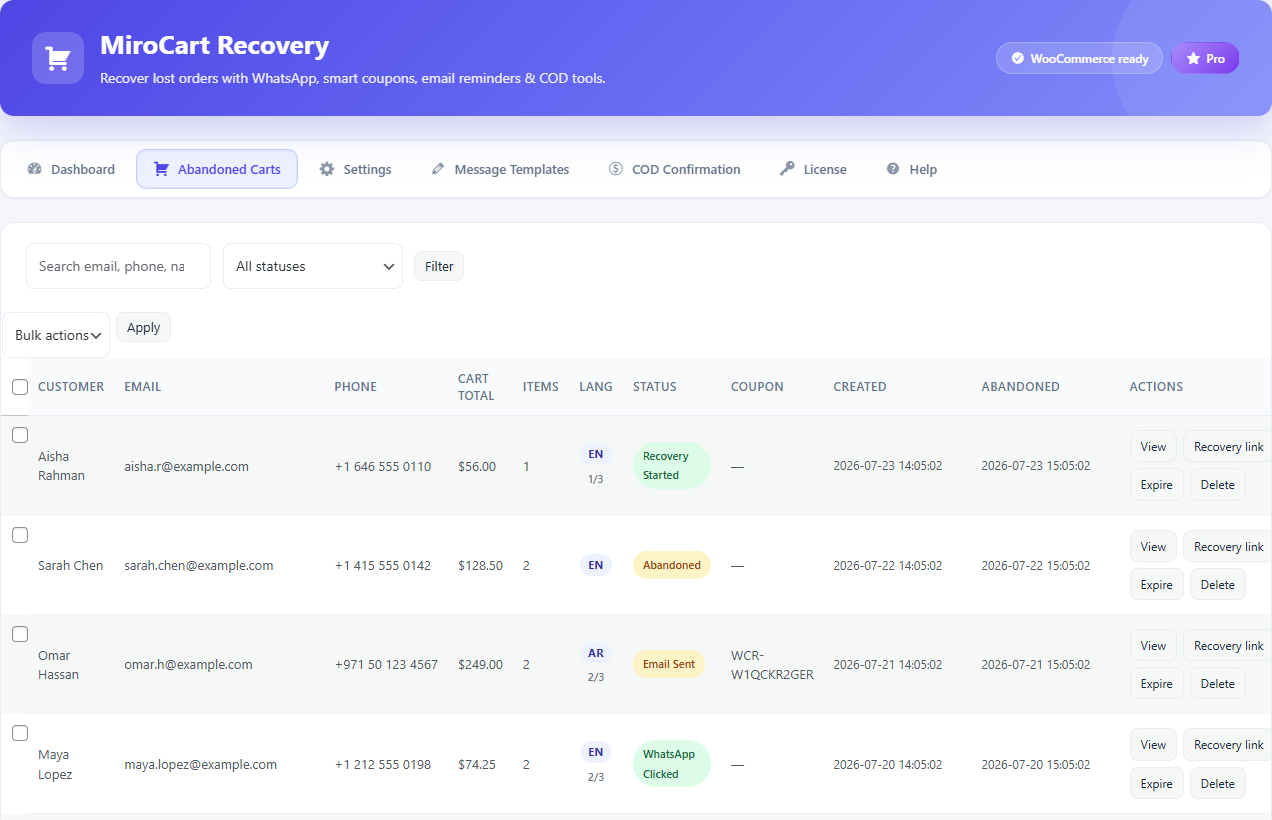Open the Settings tab

(x=355, y=169)
